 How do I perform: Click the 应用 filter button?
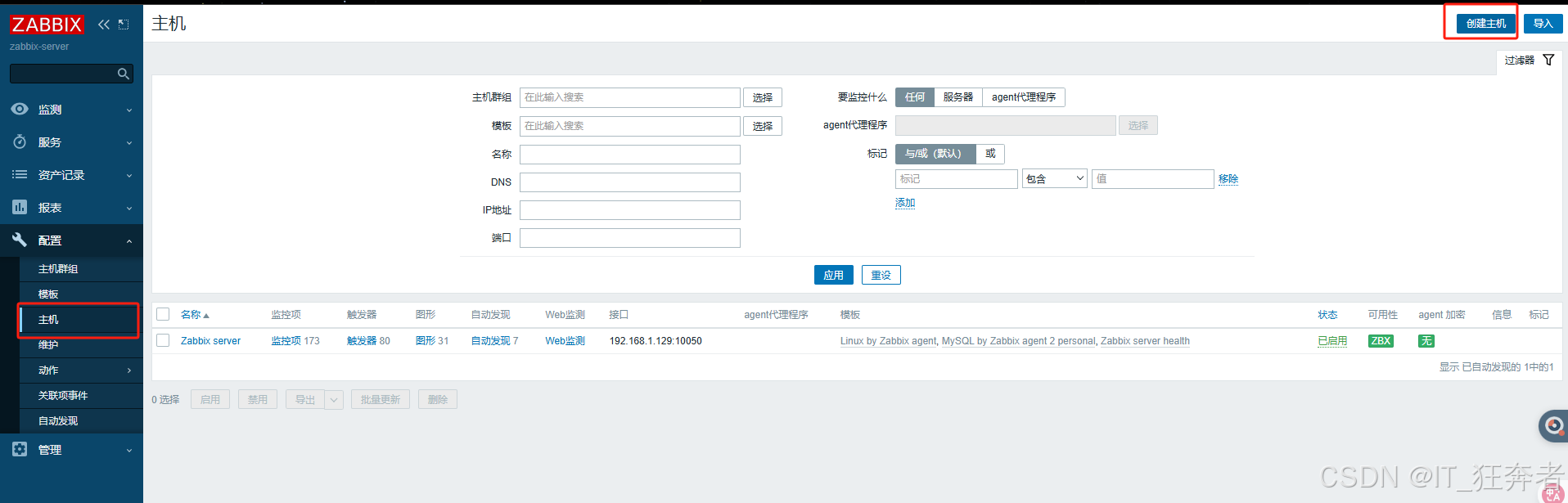(834, 275)
